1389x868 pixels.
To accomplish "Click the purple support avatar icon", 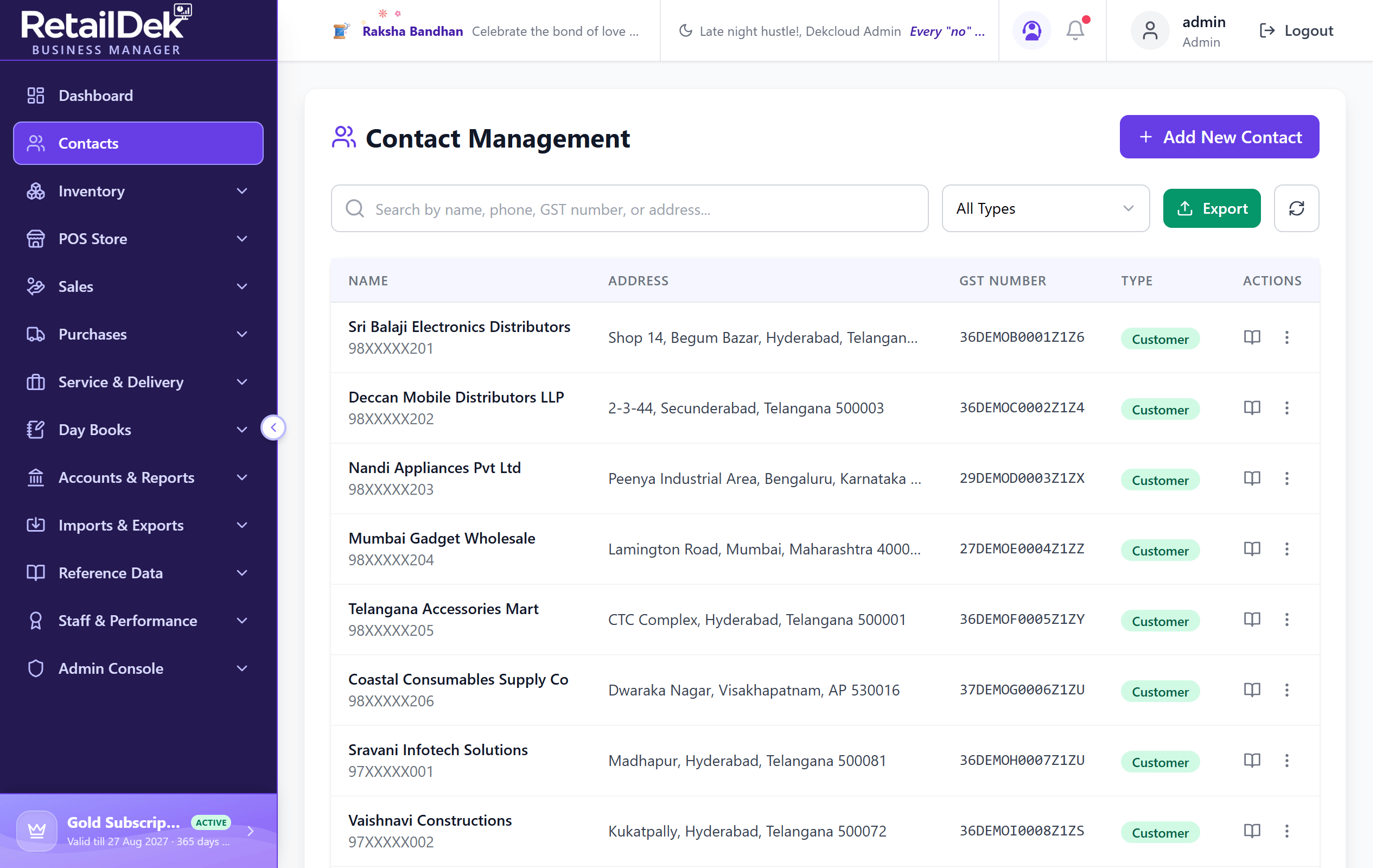I will tap(1031, 30).
